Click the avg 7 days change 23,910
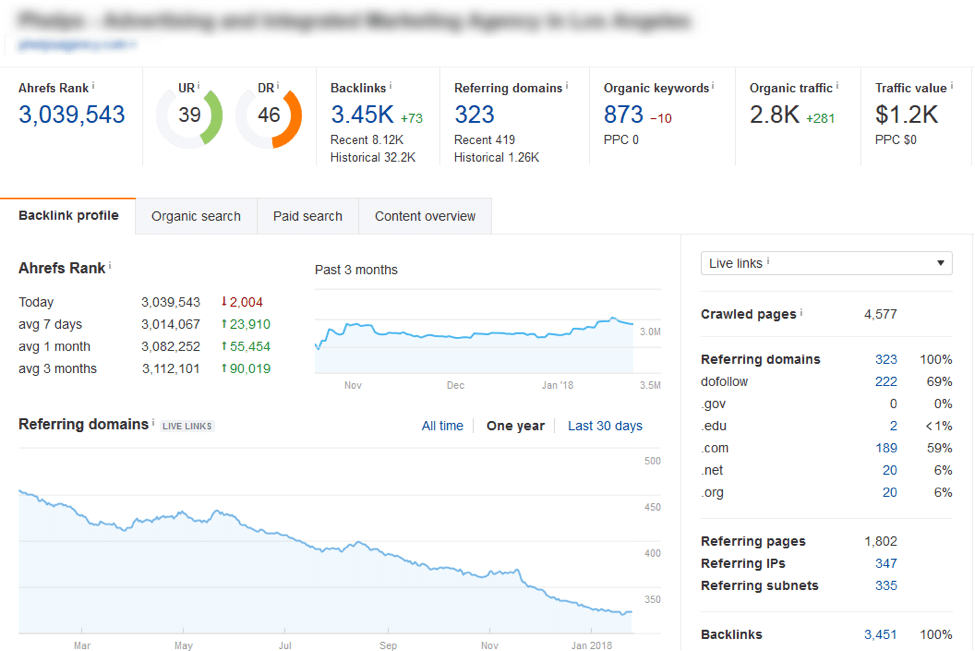Screen dimensions: 975x651 pos(246,325)
